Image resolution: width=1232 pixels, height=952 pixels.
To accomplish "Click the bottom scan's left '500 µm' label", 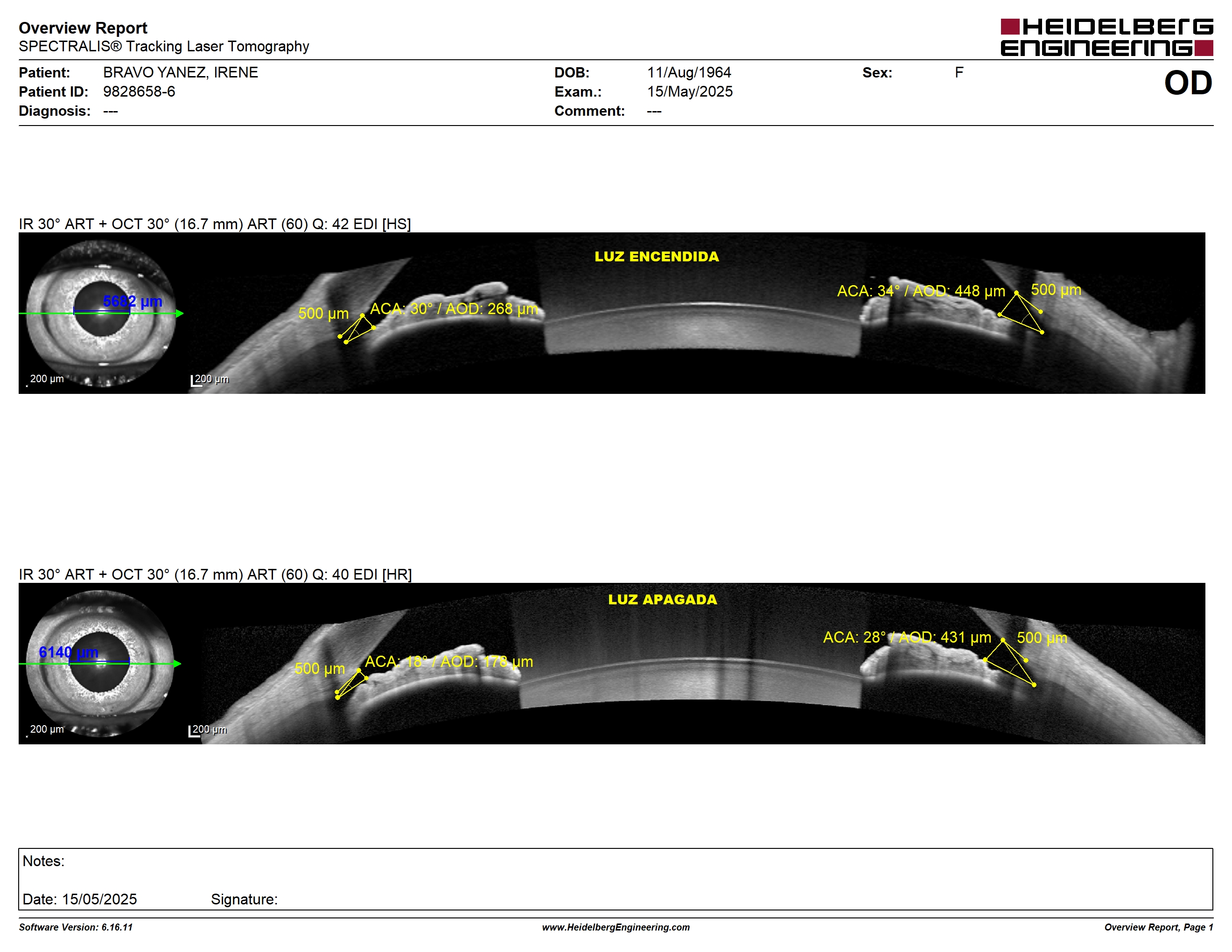I will 320,669.
